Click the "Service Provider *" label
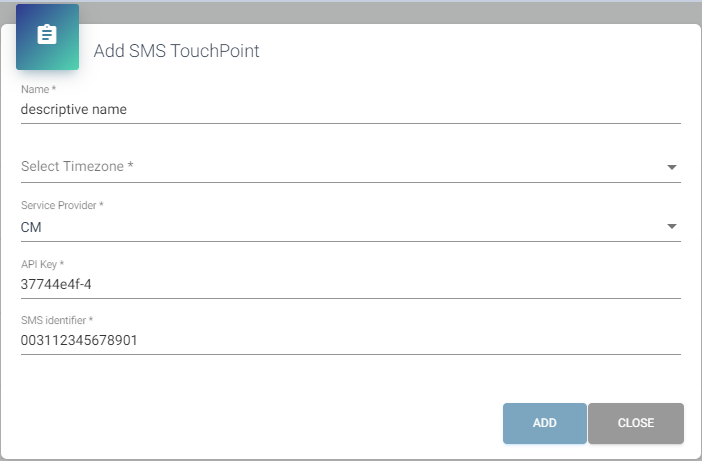Screen dimensions: 702x461 point(62,205)
